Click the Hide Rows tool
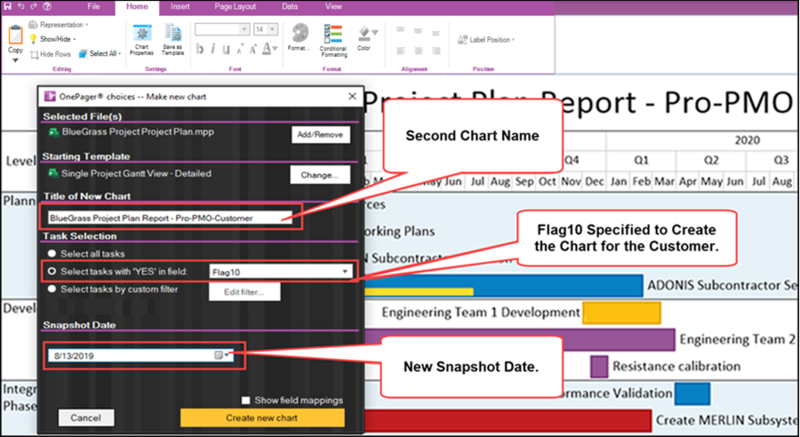 [51, 54]
